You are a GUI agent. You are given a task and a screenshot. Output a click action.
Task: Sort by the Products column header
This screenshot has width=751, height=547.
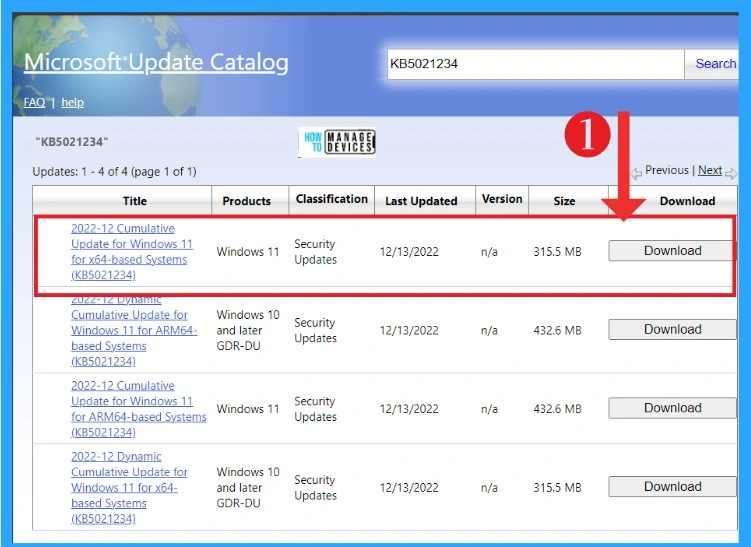pyautogui.click(x=247, y=201)
